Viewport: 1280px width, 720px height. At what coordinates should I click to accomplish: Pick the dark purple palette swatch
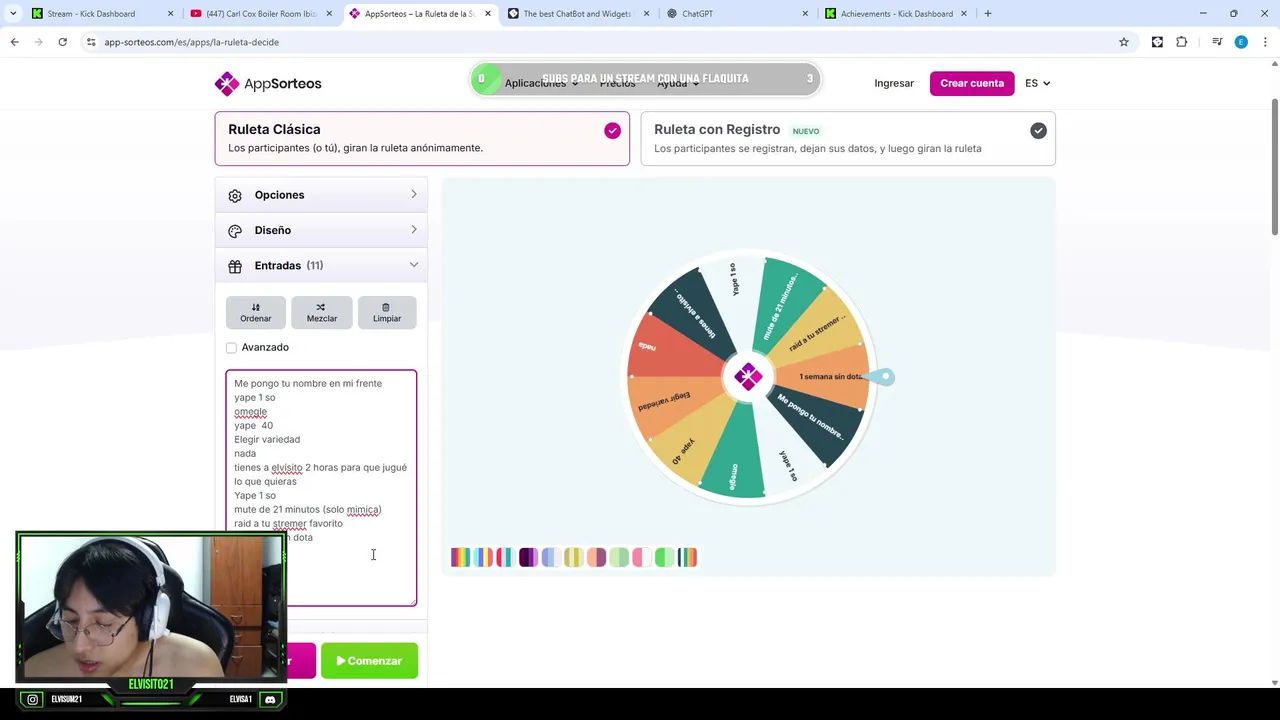click(x=528, y=557)
